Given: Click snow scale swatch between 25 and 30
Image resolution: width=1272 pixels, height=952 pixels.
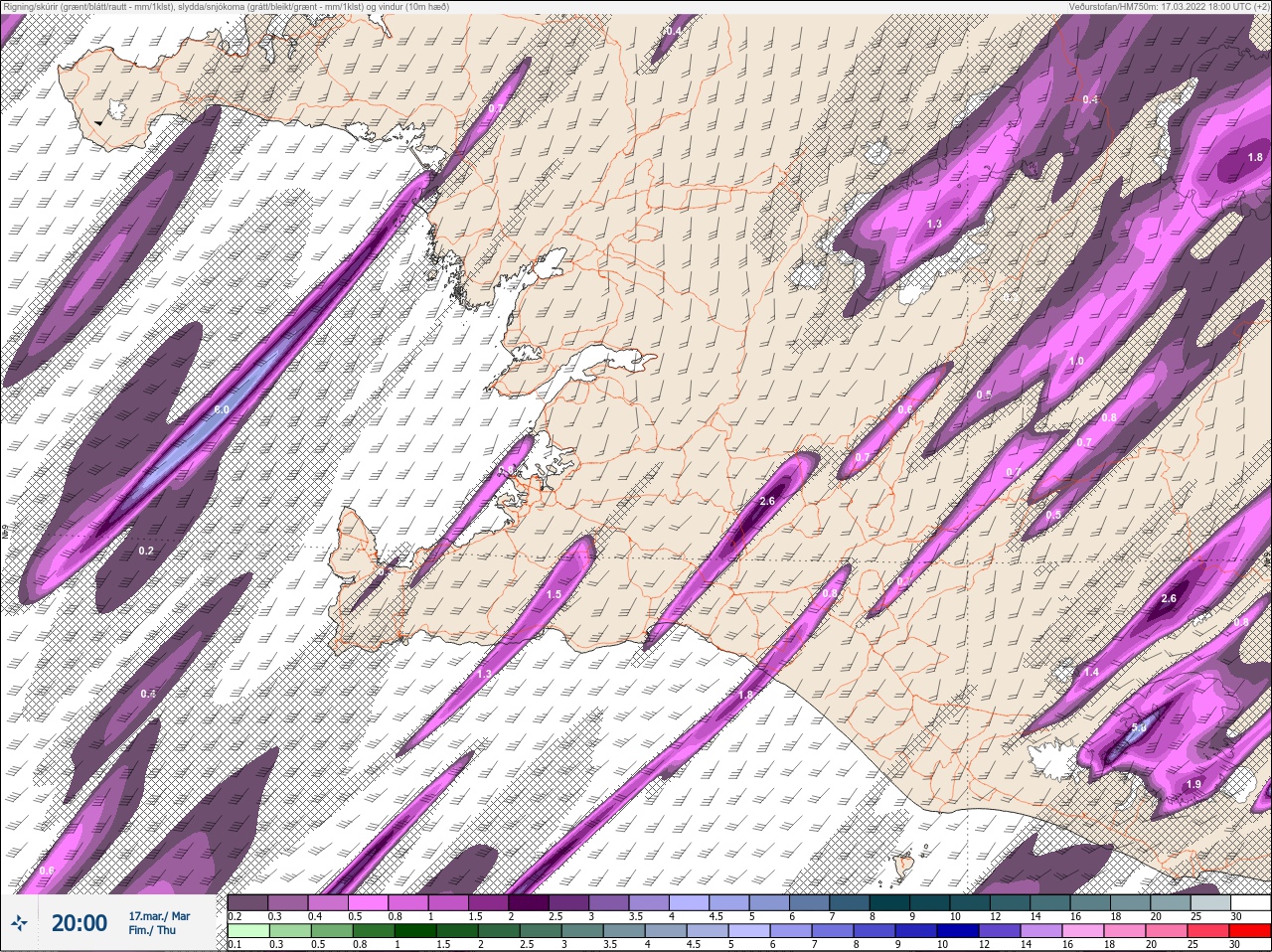Looking at the screenshot, I should pyautogui.click(x=1209, y=902).
